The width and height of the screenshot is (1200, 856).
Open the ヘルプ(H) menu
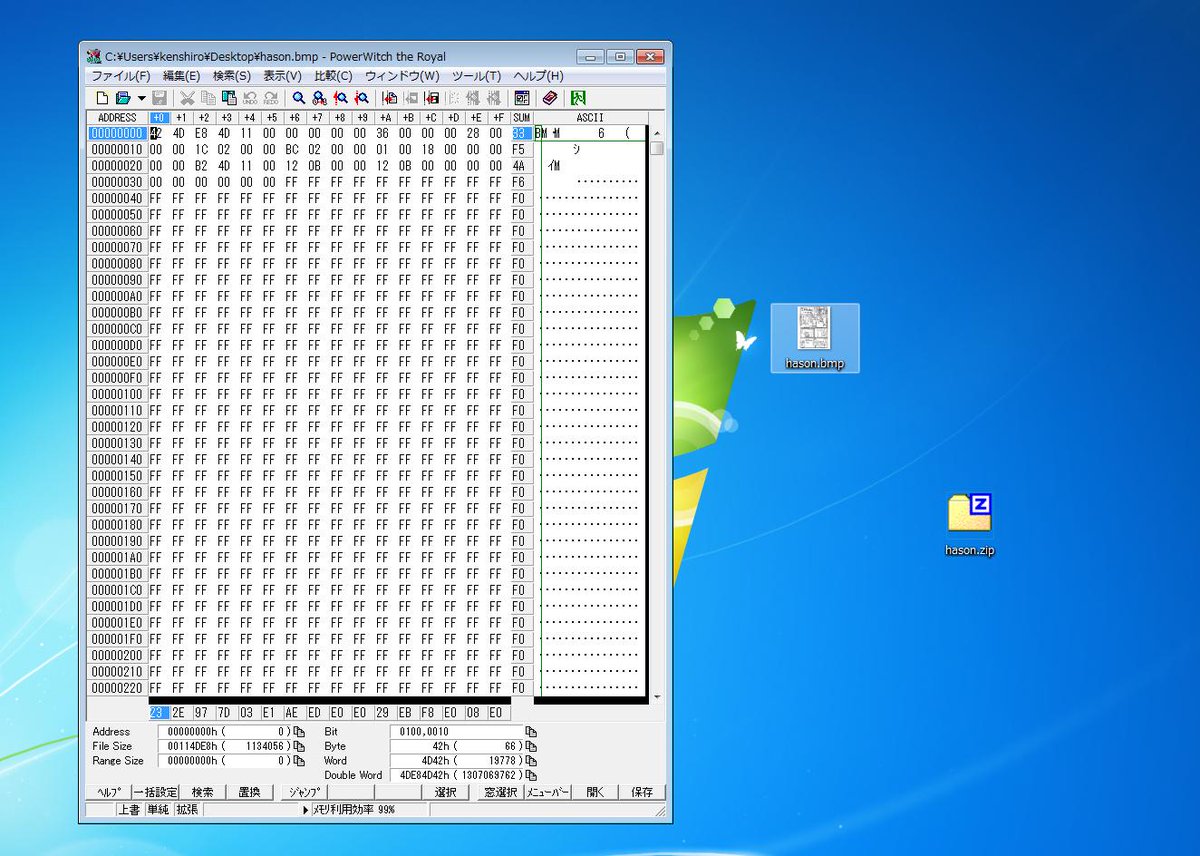[x=539, y=76]
